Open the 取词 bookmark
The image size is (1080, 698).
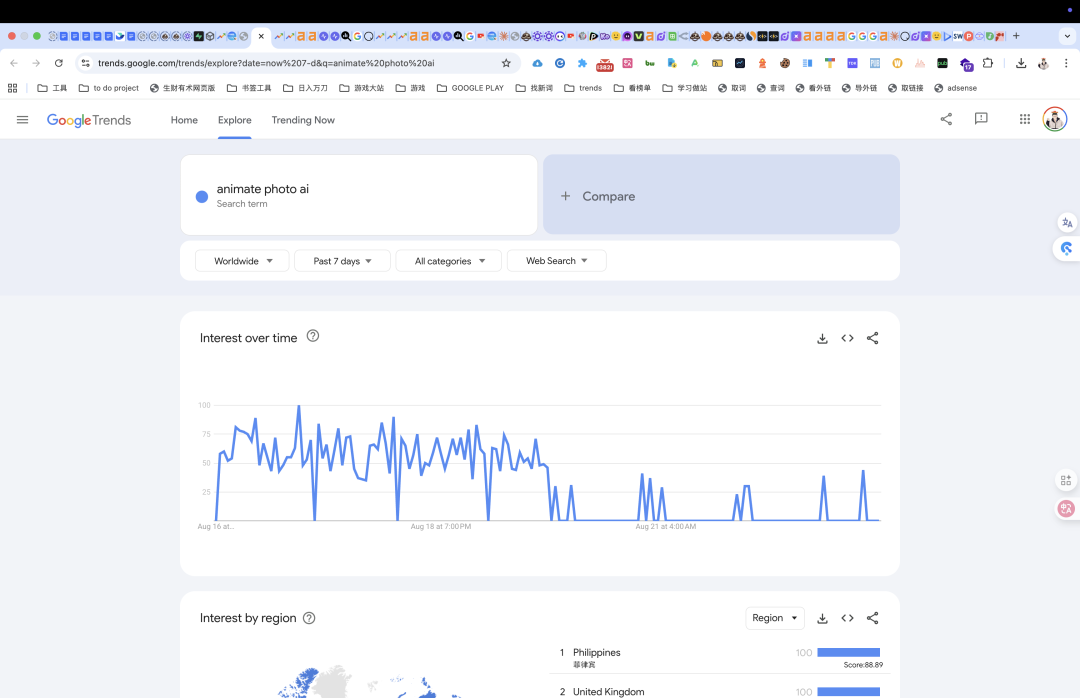(x=731, y=88)
